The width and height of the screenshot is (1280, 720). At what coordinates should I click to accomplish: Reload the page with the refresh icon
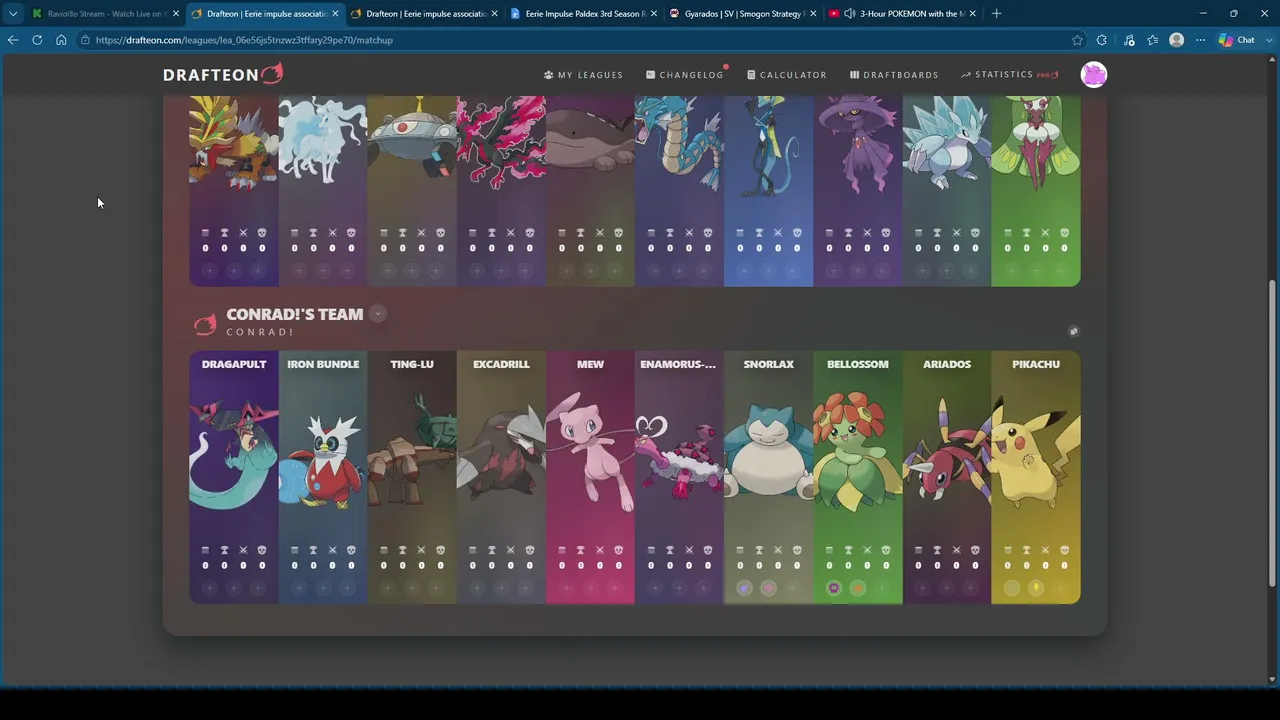(37, 40)
